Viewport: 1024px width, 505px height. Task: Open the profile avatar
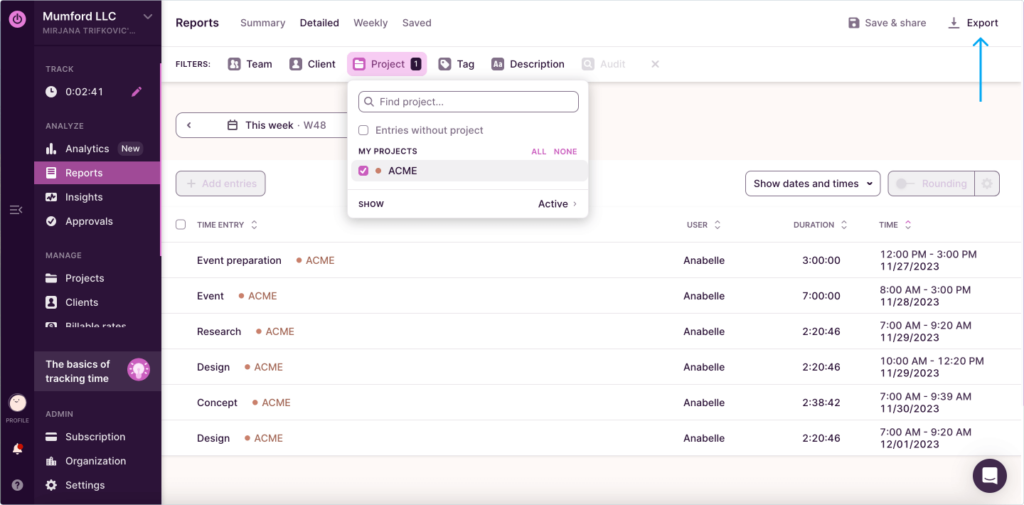click(x=17, y=403)
